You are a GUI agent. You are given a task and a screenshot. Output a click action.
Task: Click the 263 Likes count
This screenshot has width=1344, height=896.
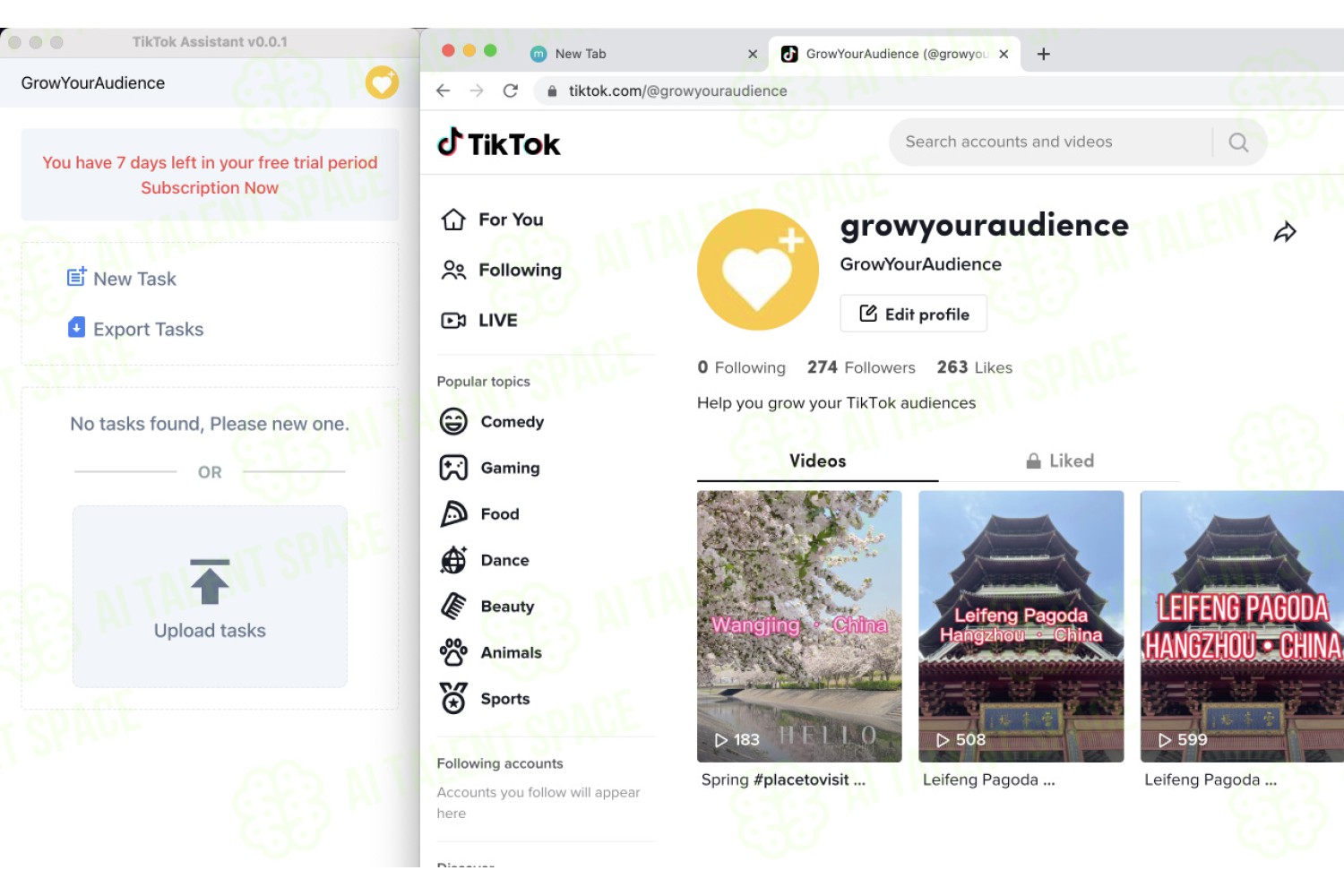click(x=975, y=367)
